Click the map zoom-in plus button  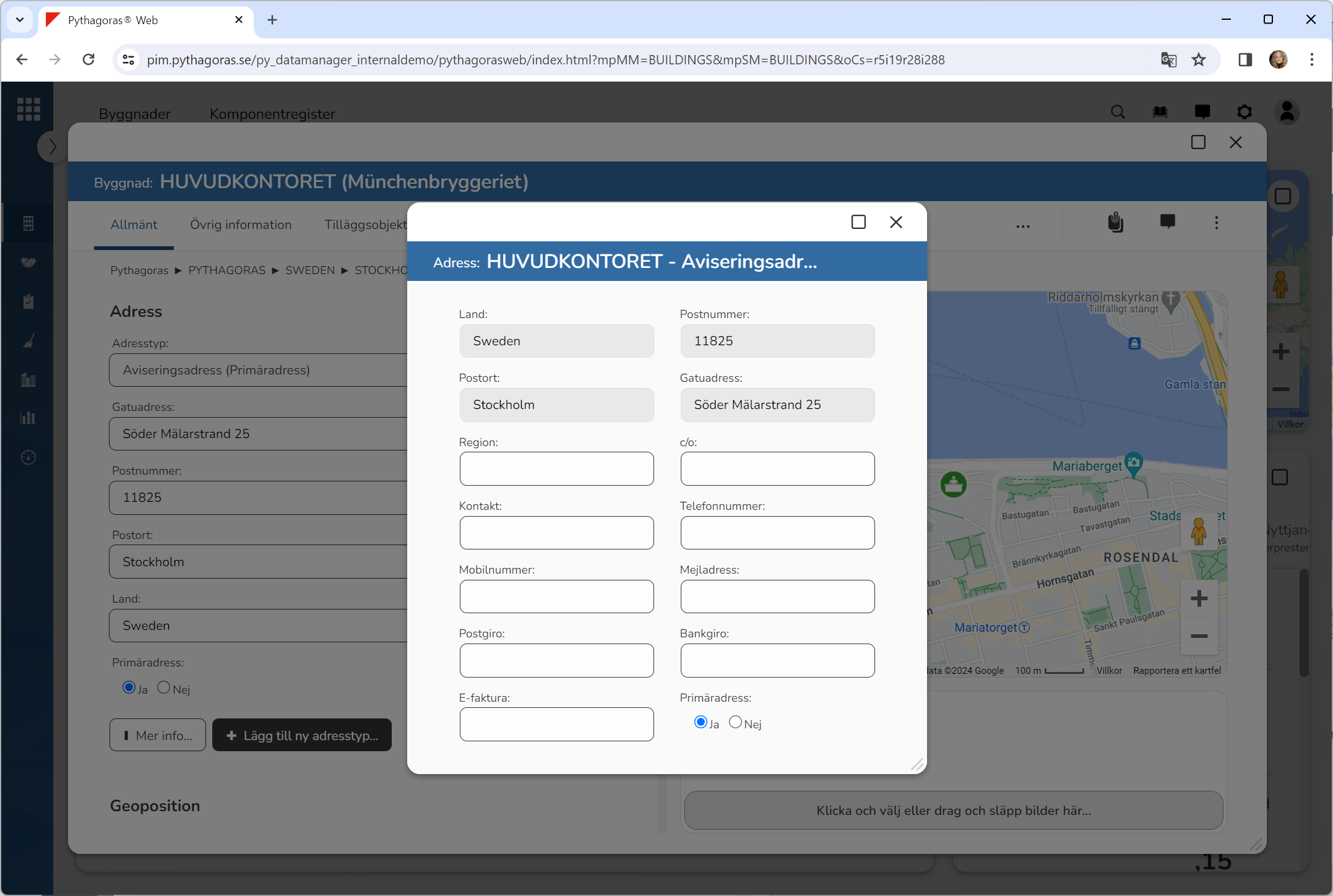click(x=1199, y=598)
